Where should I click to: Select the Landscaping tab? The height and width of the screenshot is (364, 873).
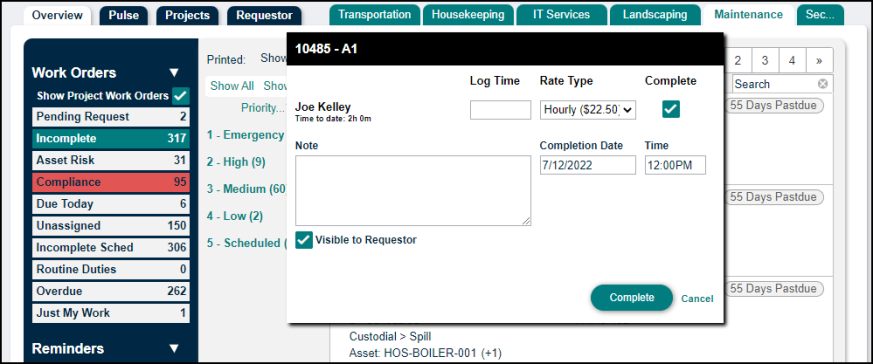click(x=654, y=14)
